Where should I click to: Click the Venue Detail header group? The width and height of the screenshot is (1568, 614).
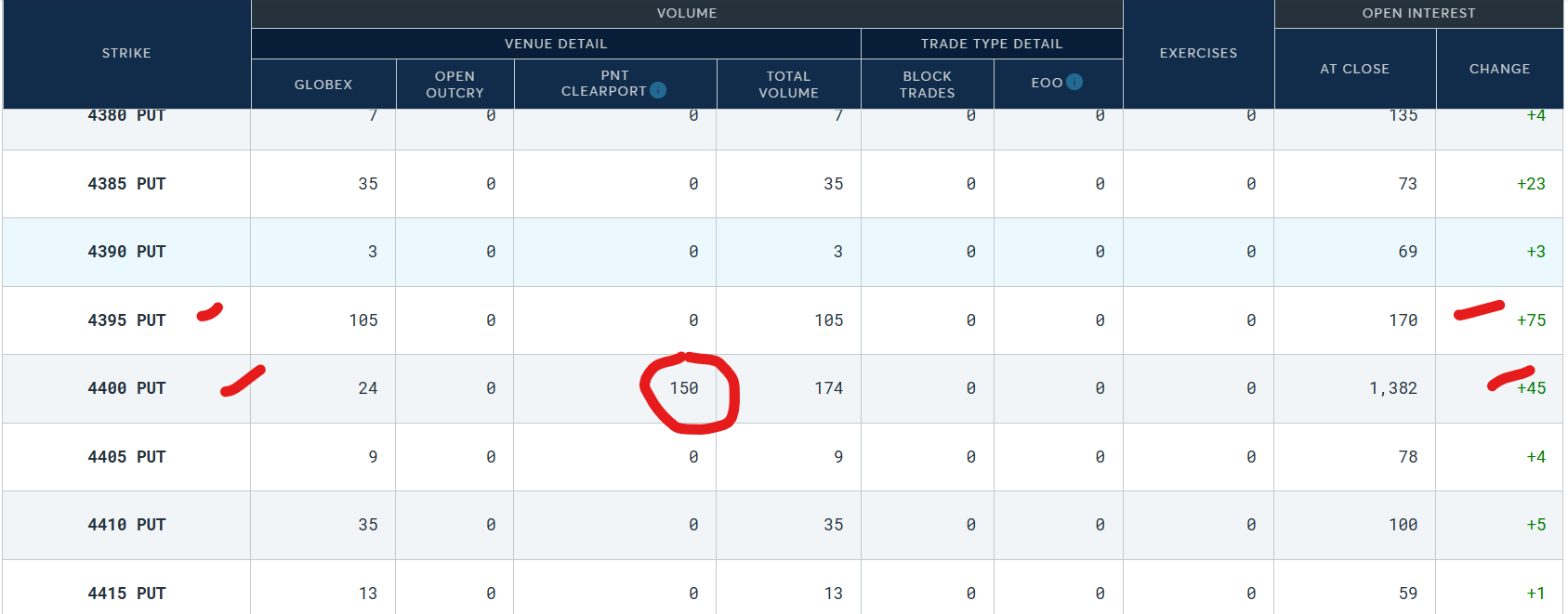(x=556, y=44)
